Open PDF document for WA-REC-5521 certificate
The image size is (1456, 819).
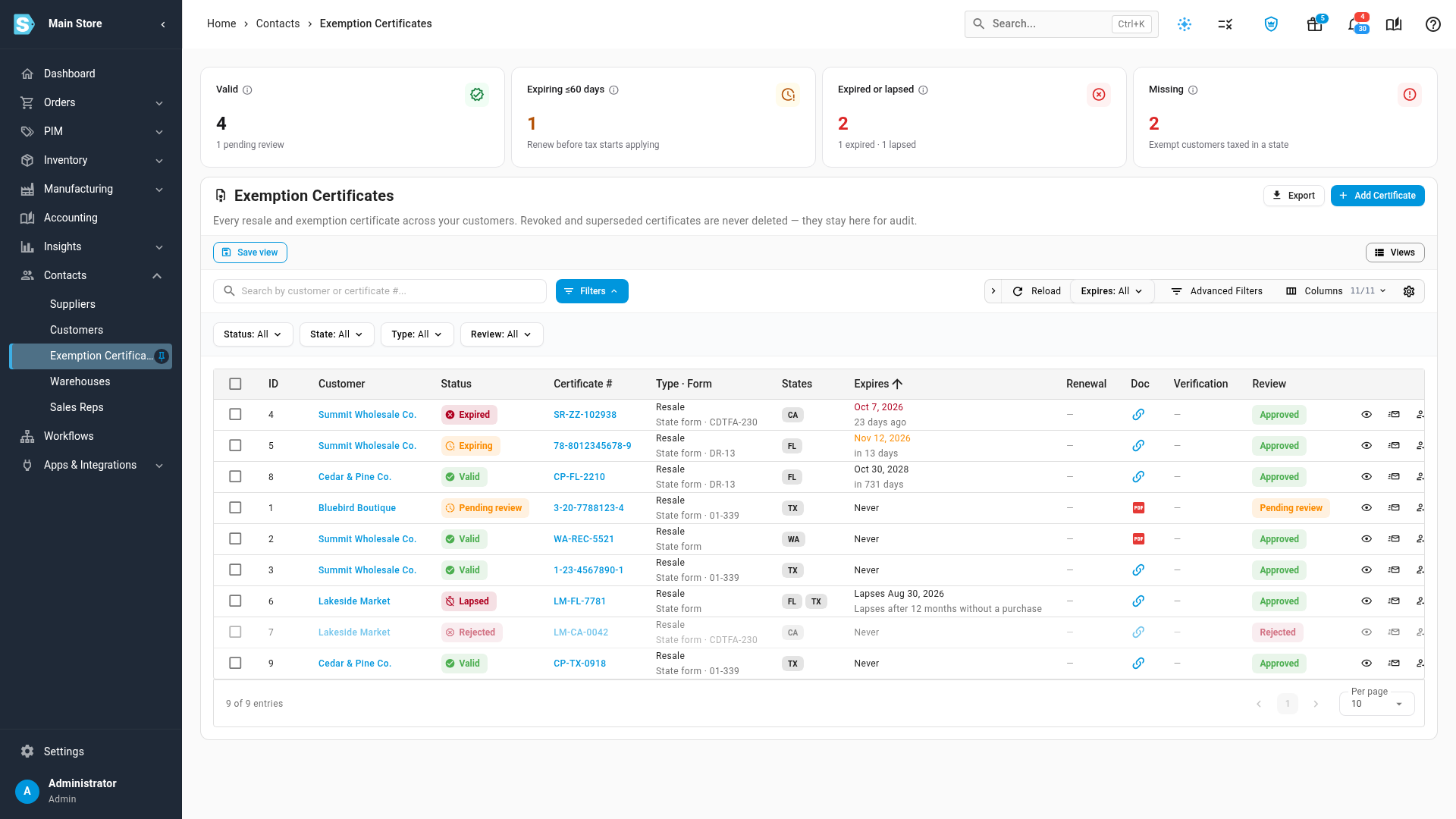1138,539
